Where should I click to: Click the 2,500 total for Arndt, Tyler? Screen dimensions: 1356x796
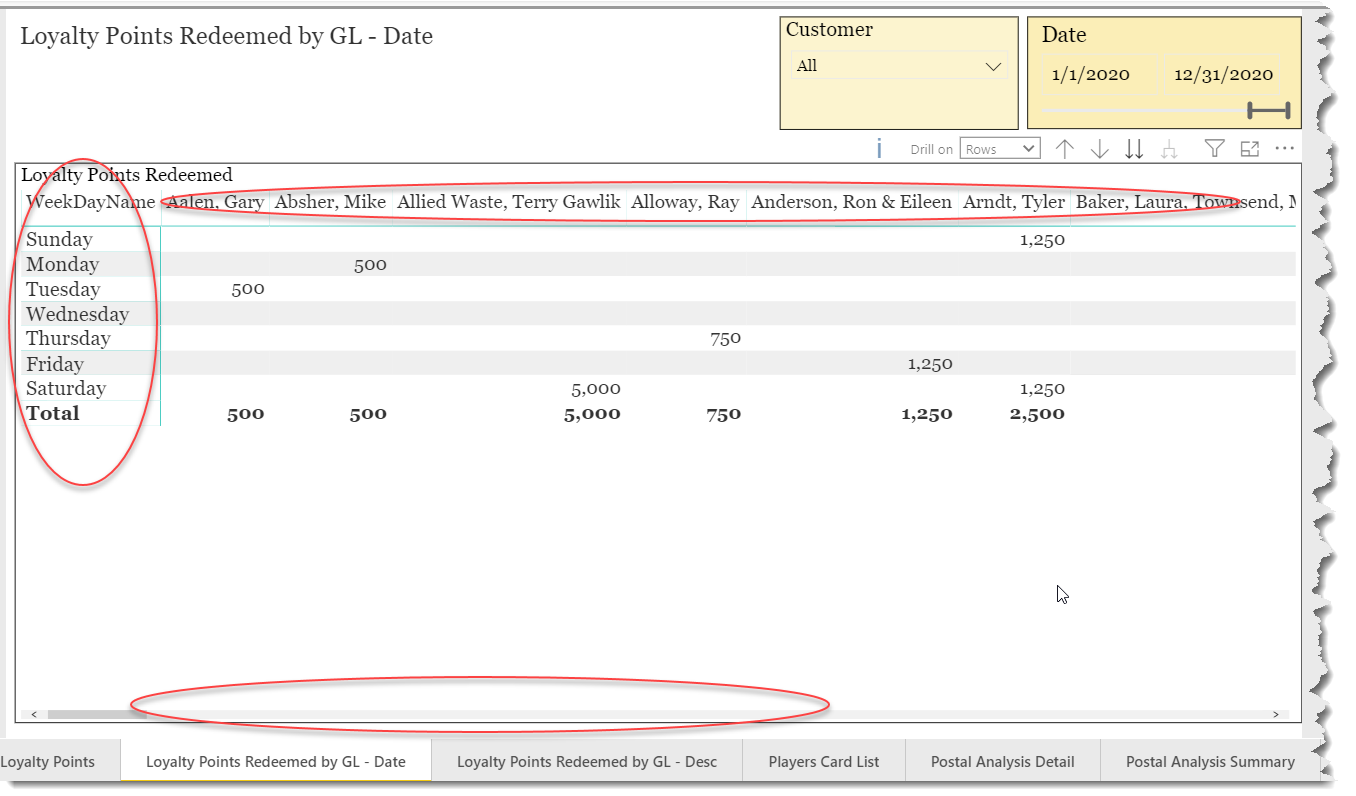[1037, 413]
